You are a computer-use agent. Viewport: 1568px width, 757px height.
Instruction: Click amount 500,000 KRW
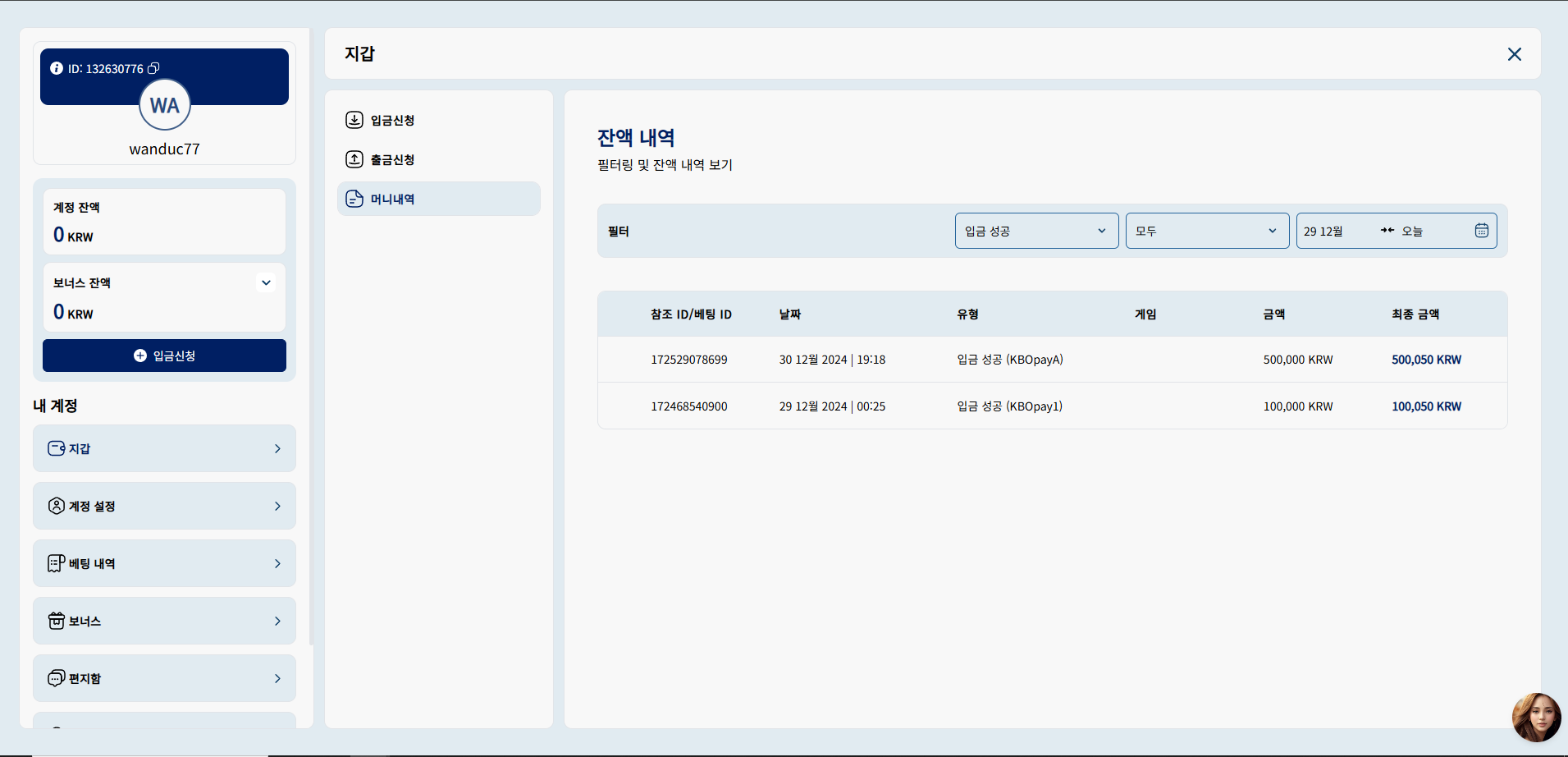tap(1298, 360)
